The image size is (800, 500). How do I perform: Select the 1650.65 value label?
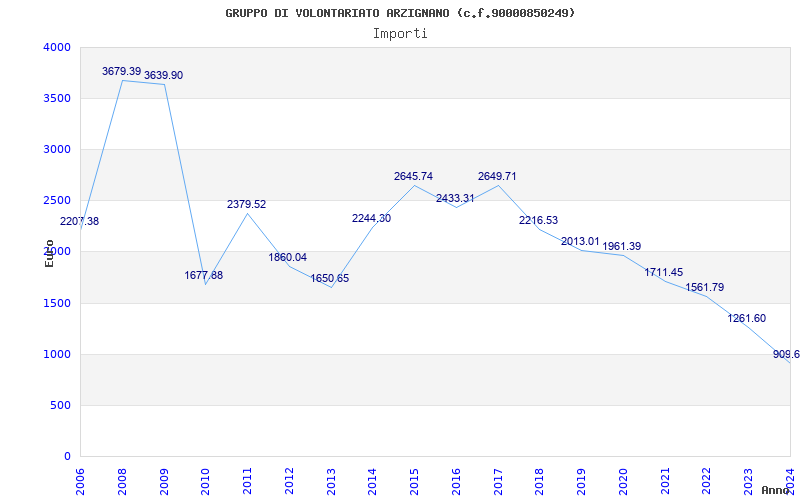click(x=330, y=279)
